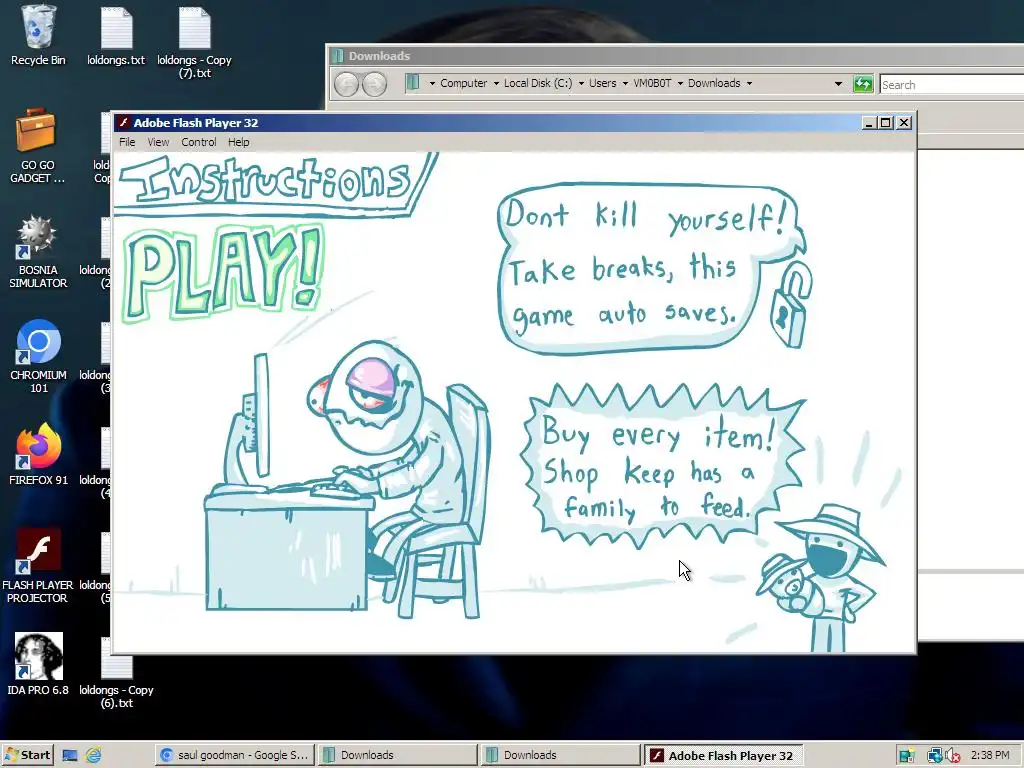The width and height of the screenshot is (1024, 768).
Task: Click the folder icon in Downloads address bar
Action: pyautogui.click(x=412, y=83)
